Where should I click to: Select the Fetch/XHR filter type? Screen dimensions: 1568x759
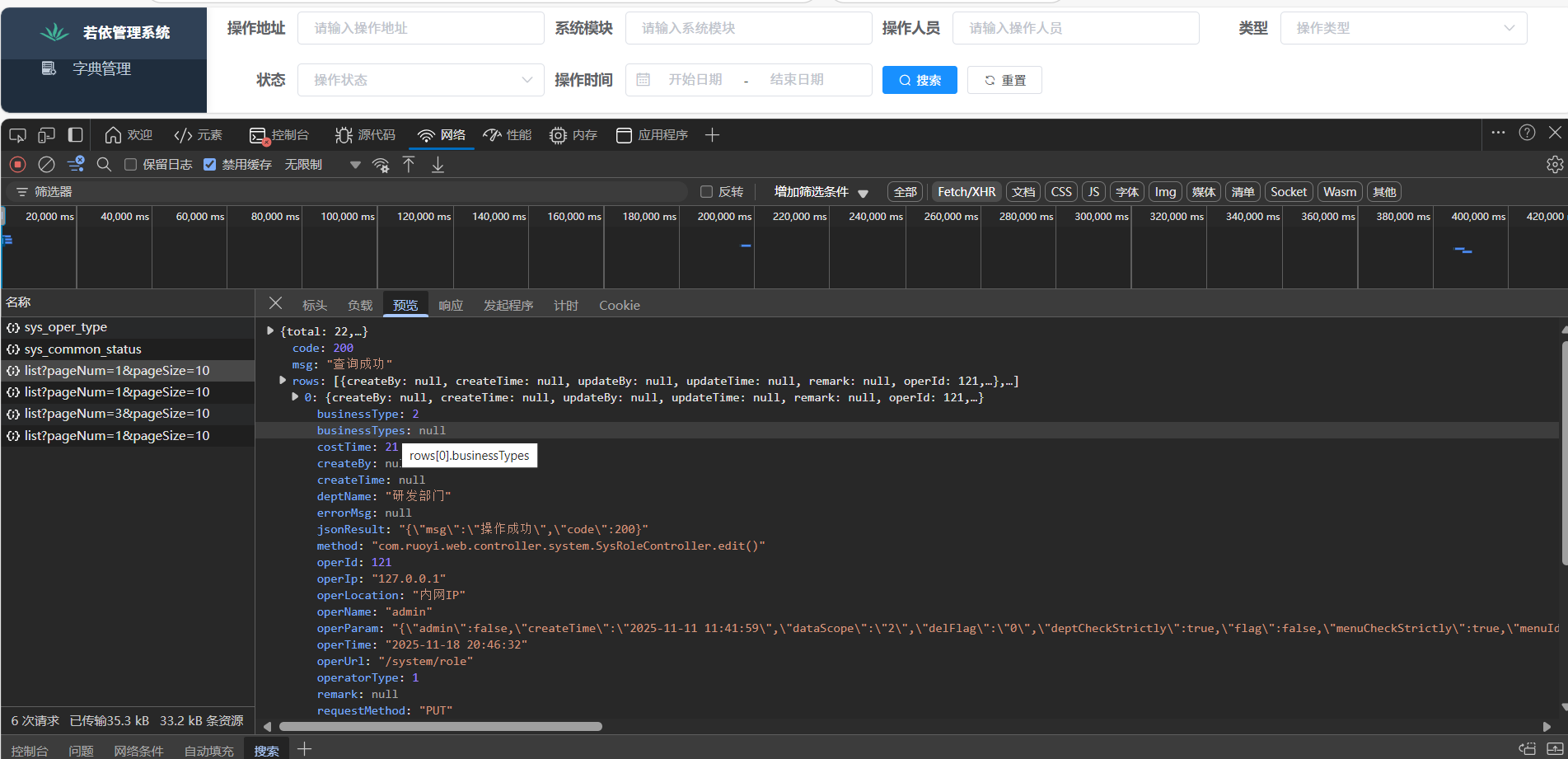[967, 191]
